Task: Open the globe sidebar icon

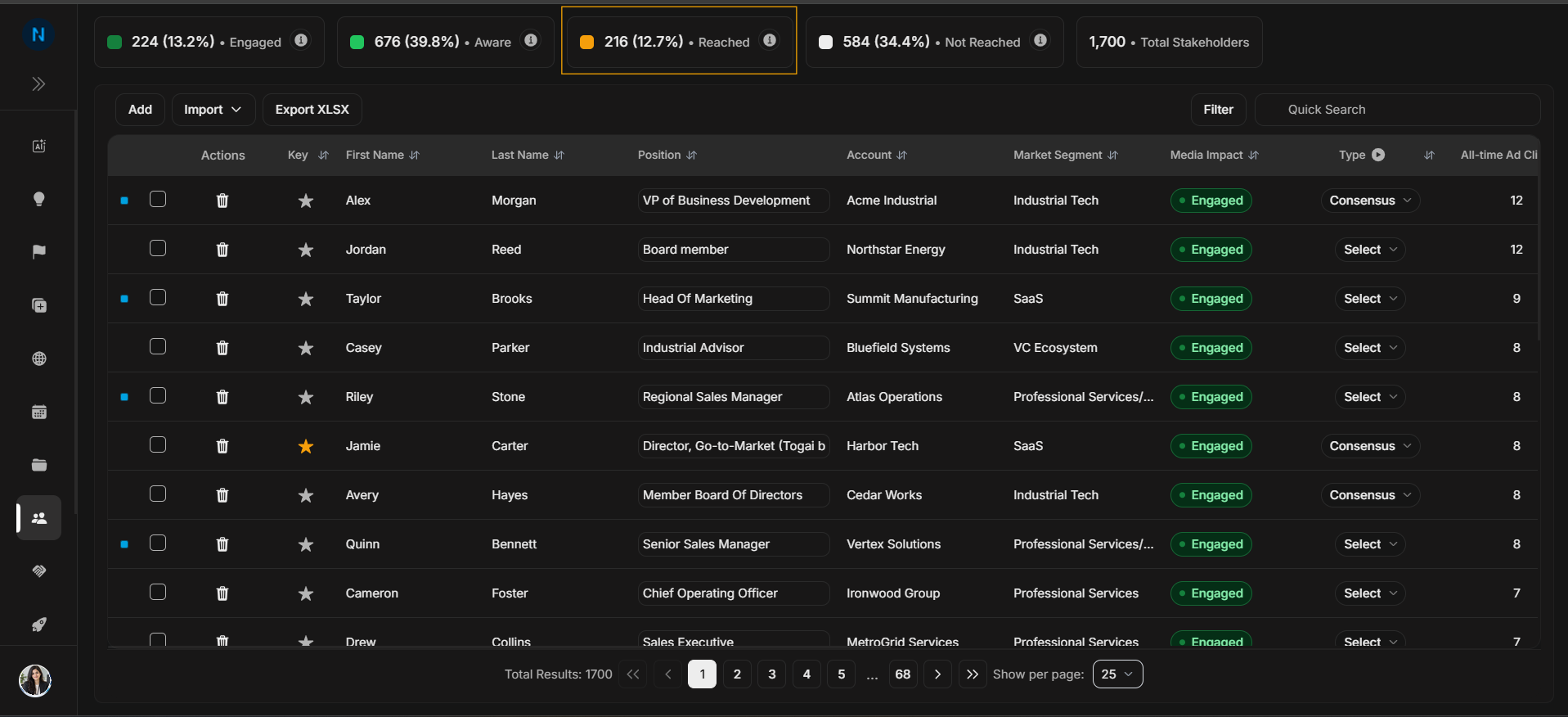Action: [38, 358]
